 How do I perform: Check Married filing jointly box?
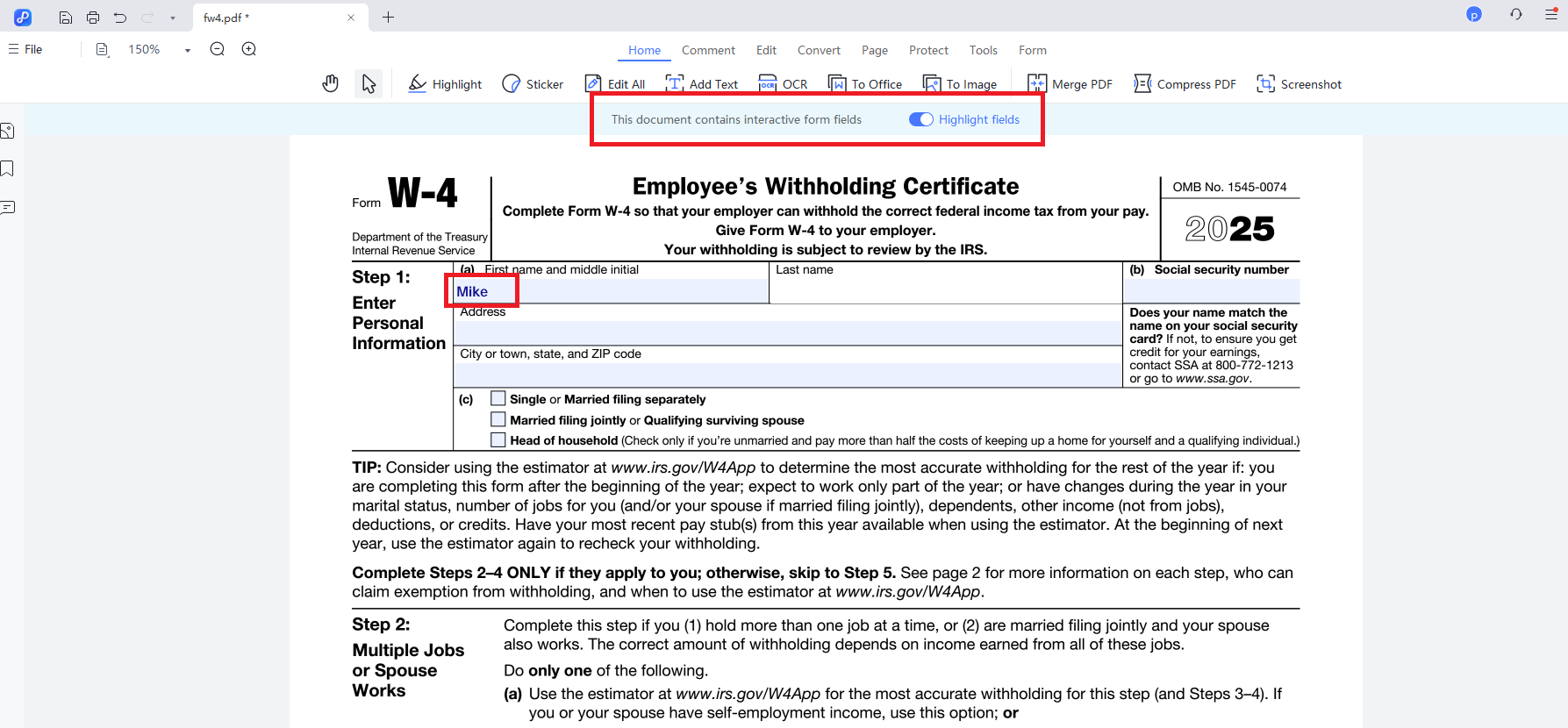[498, 419]
